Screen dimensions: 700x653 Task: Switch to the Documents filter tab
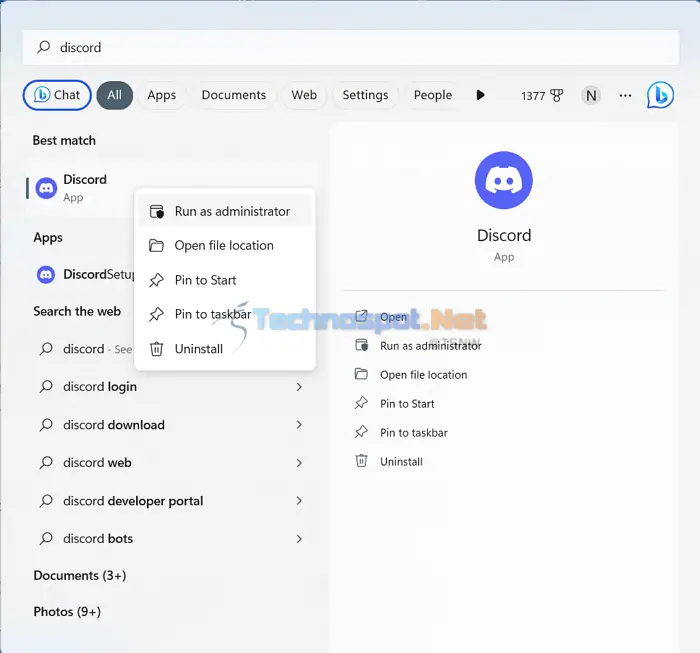tap(233, 95)
